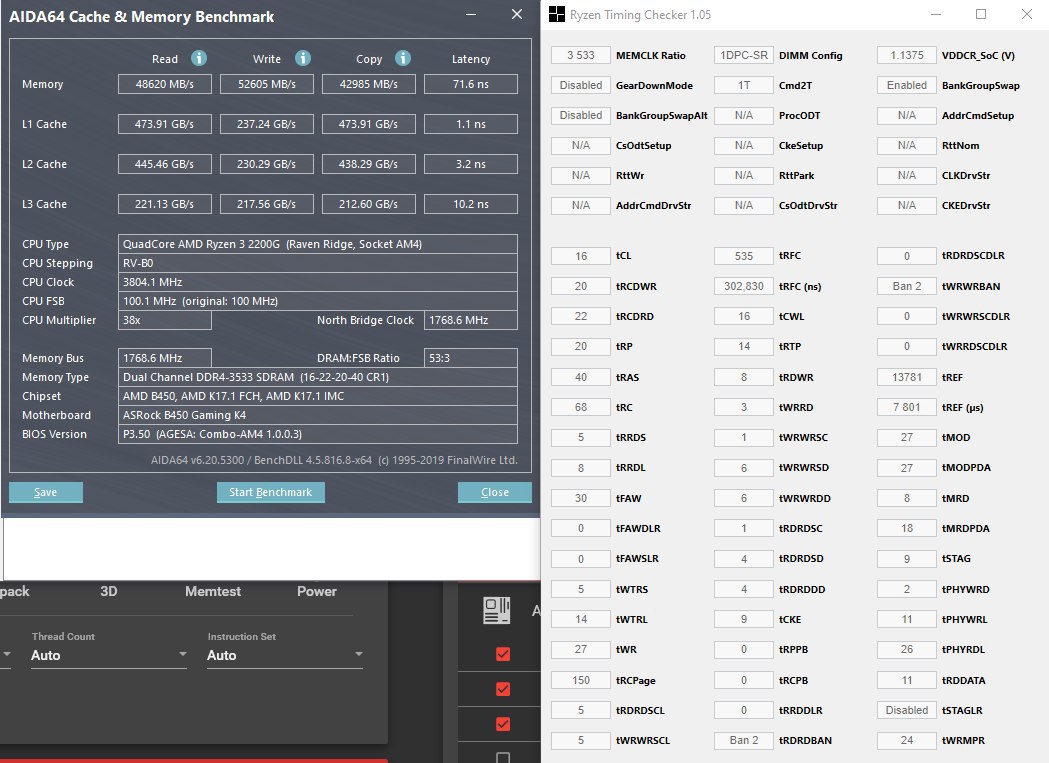The height and width of the screenshot is (763, 1049).
Task: Switch to the Memtest tab
Action: (x=213, y=591)
